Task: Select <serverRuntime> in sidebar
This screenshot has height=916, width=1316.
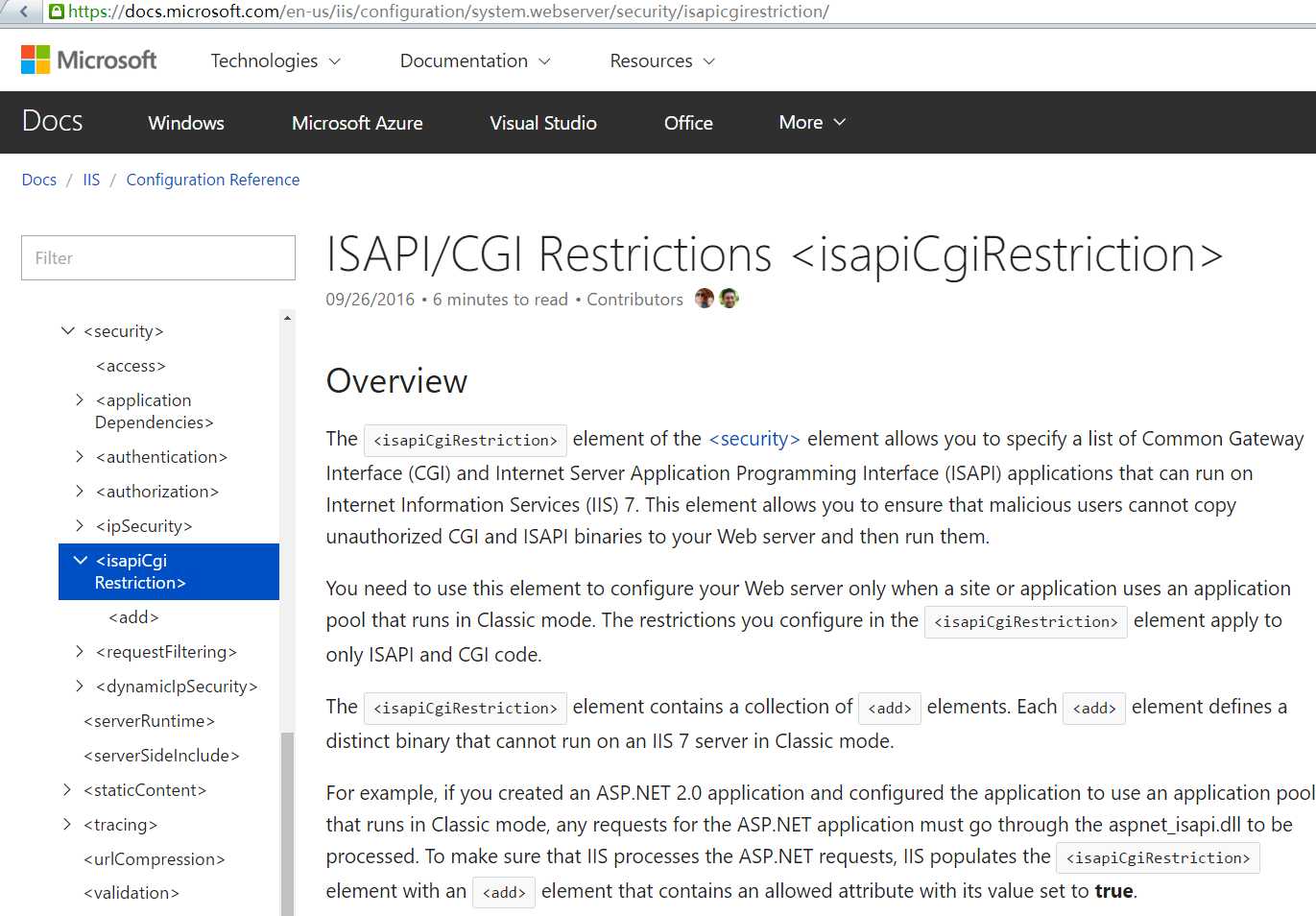Action: 149,721
